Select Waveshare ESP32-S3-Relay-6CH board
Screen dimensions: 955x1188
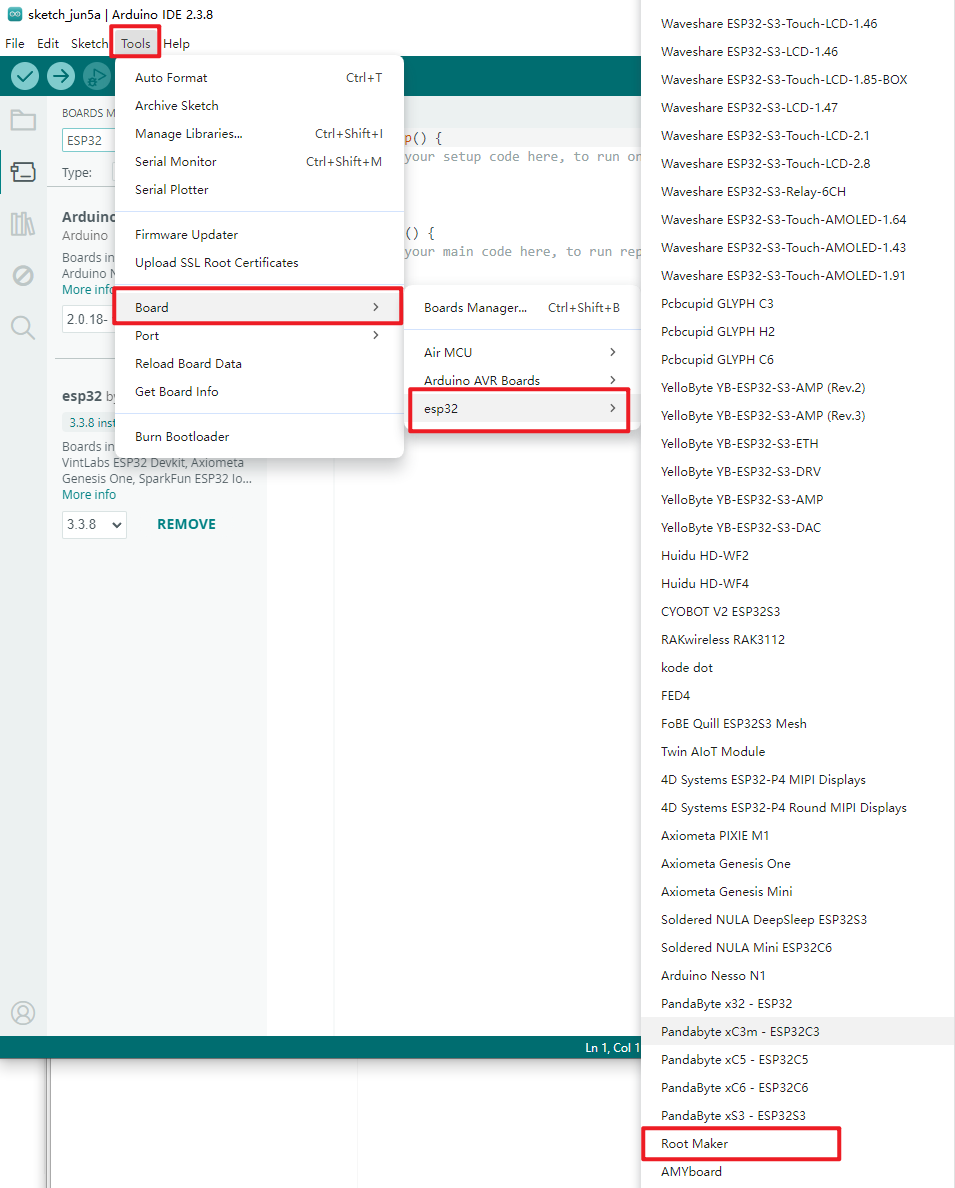point(797,191)
